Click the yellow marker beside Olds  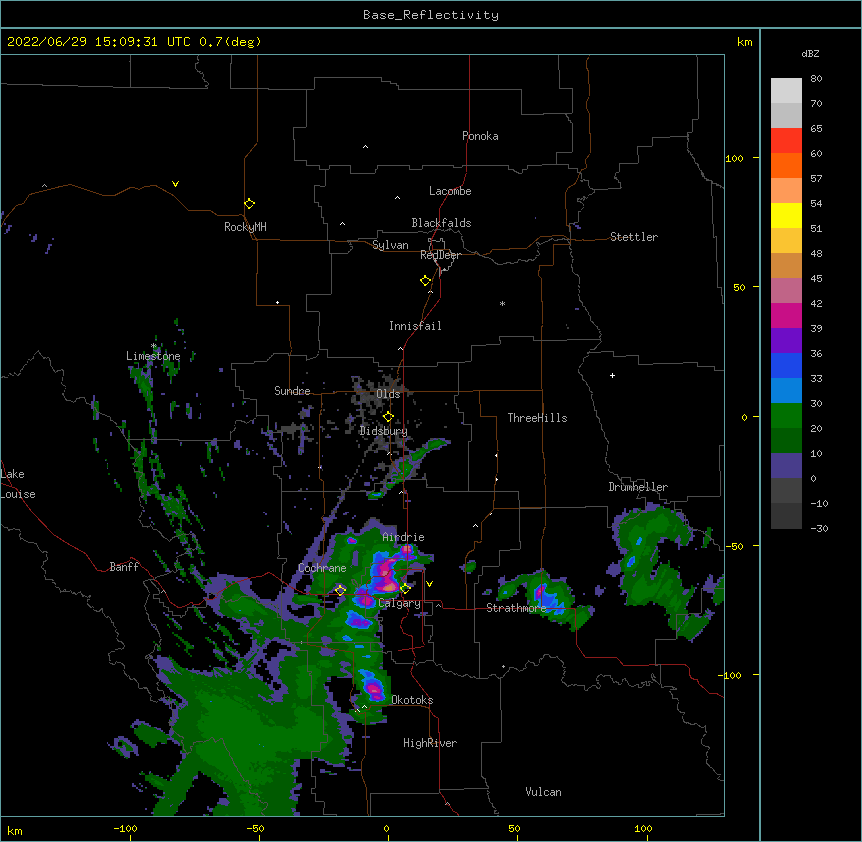click(x=388, y=417)
